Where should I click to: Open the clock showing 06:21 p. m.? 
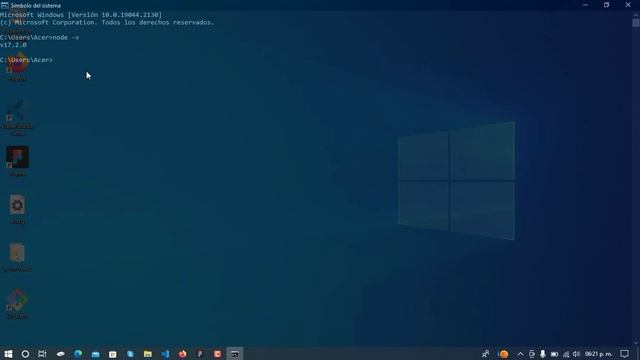598,354
